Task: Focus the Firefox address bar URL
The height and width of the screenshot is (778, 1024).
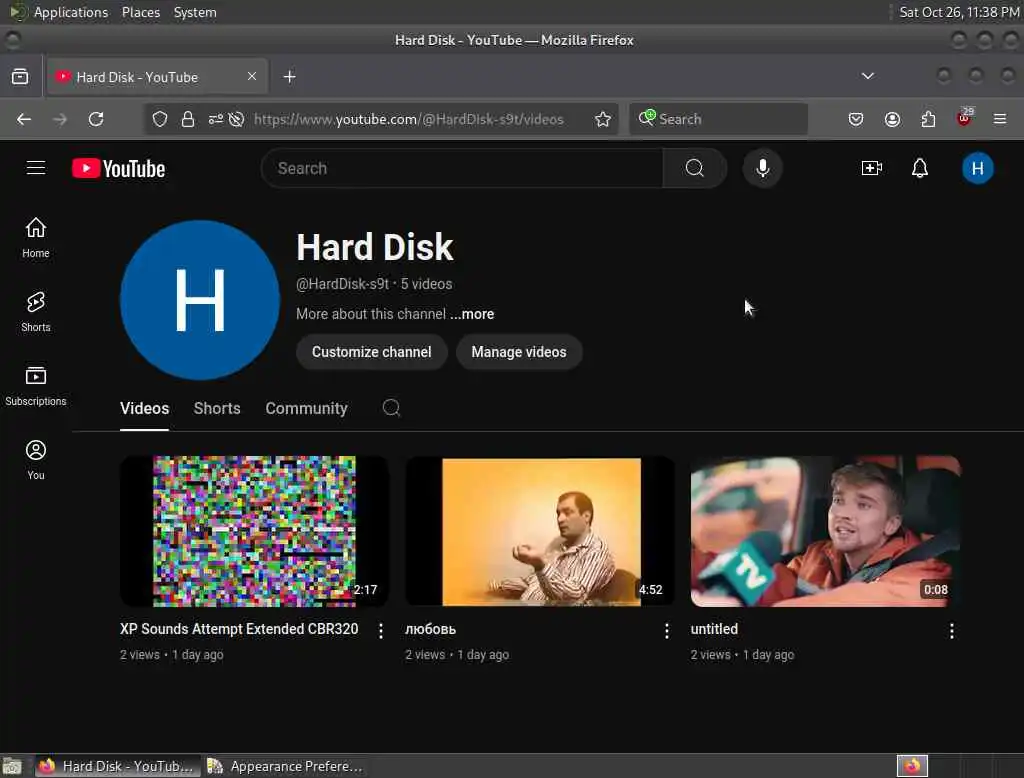Action: coord(408,120)
